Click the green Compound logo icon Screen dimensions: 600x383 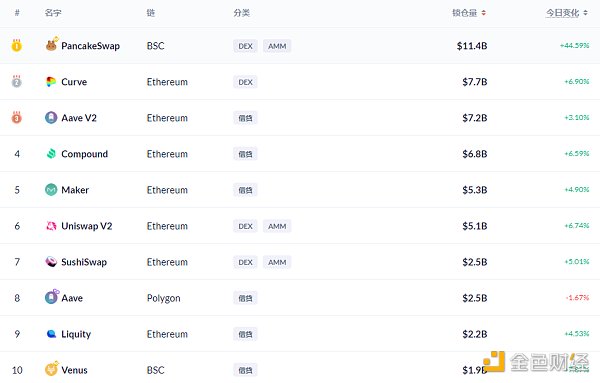coord(51,153)
